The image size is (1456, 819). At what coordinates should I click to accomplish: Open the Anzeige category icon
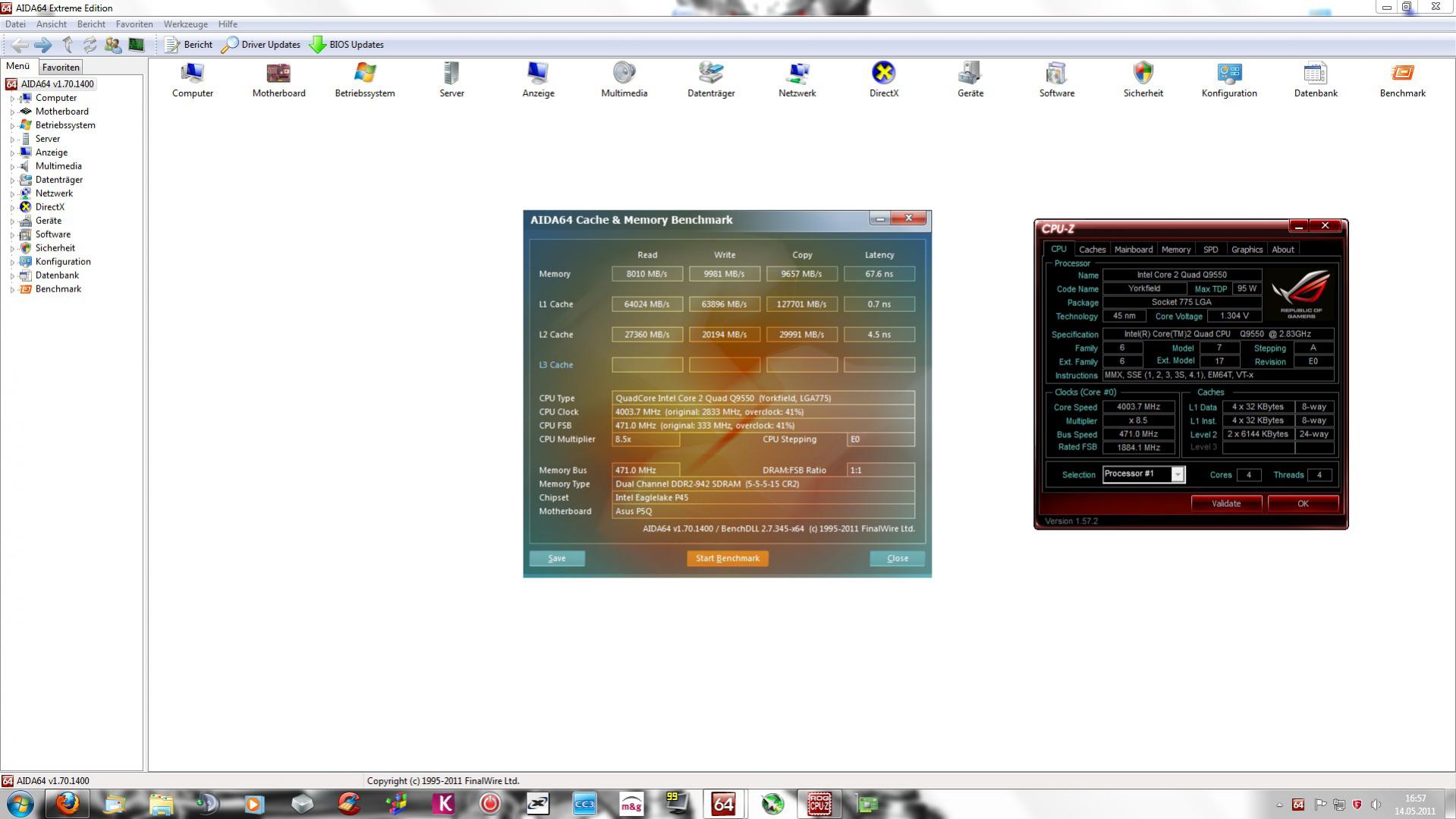click(x=538, y=80)
